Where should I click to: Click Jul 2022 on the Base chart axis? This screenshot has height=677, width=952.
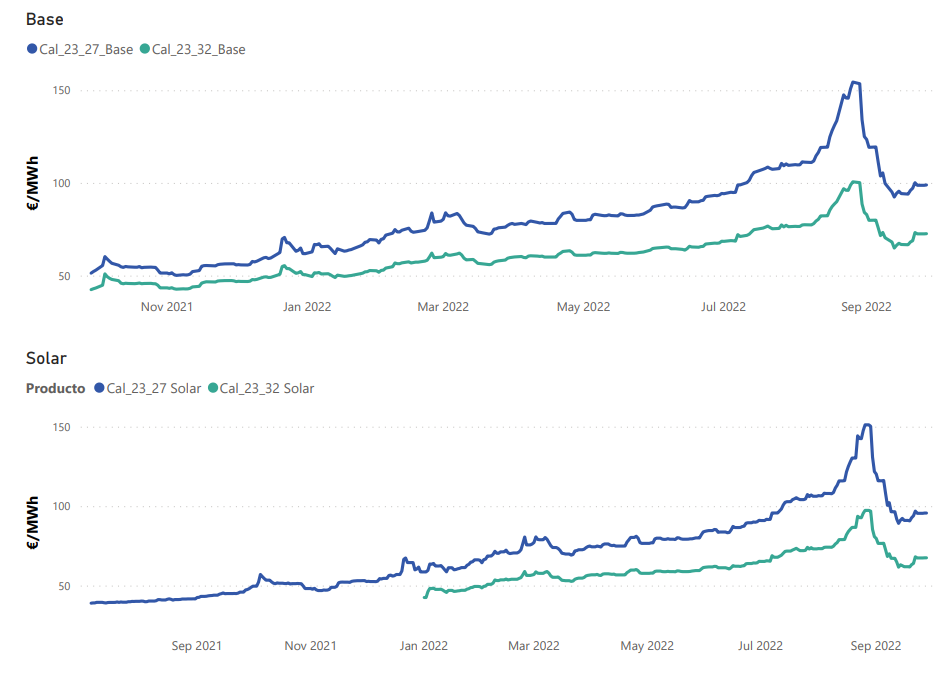click(722, 307)
